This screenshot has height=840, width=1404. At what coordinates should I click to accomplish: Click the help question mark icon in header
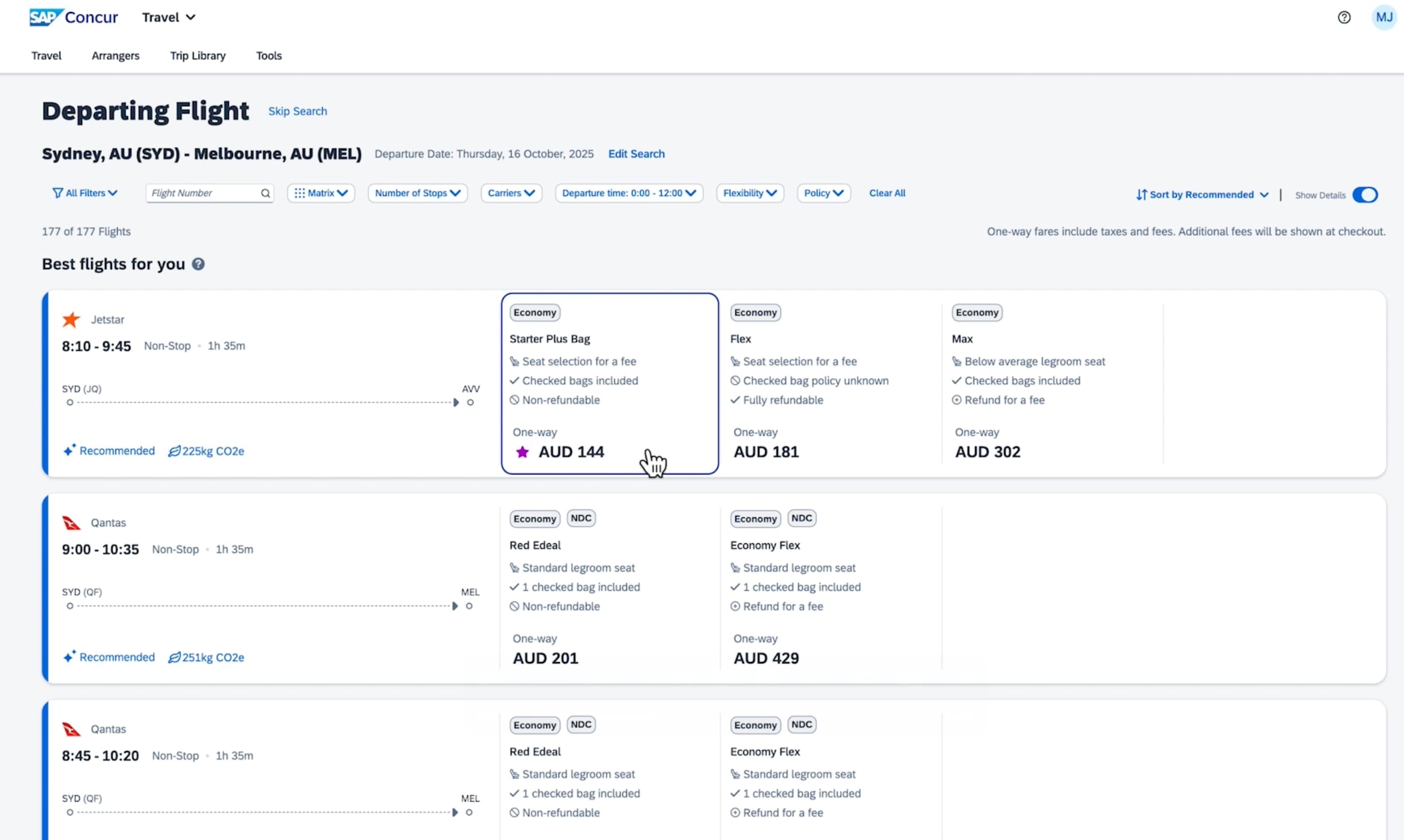[x=1344, y=17]
